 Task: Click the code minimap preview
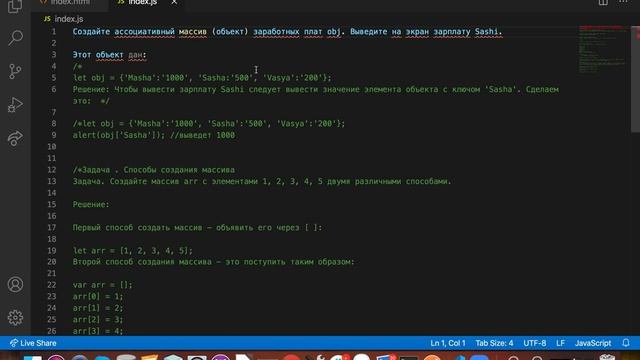click(602, 49)
